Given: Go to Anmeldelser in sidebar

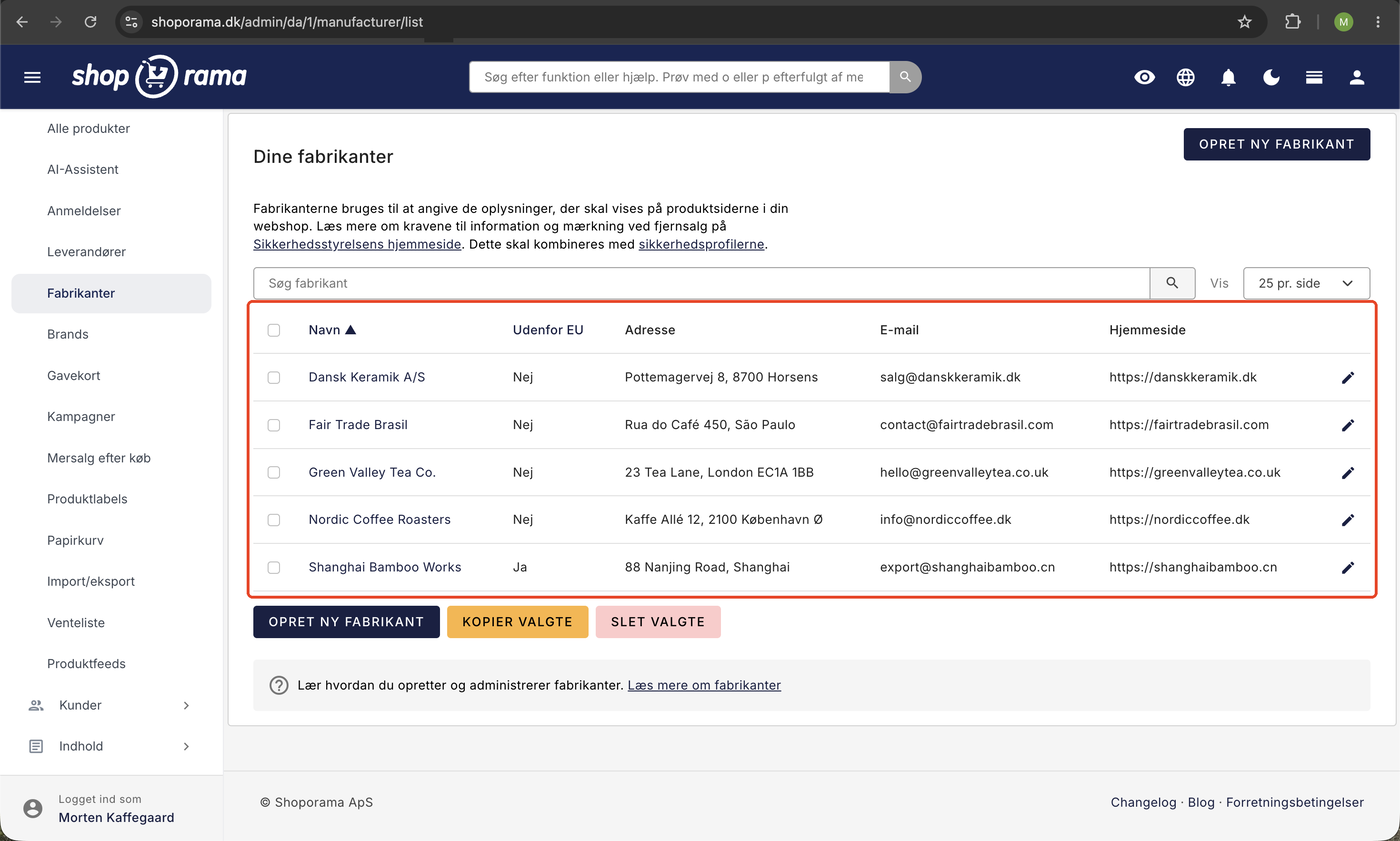Looking at the screenshot, I should (x=84, y=211).
